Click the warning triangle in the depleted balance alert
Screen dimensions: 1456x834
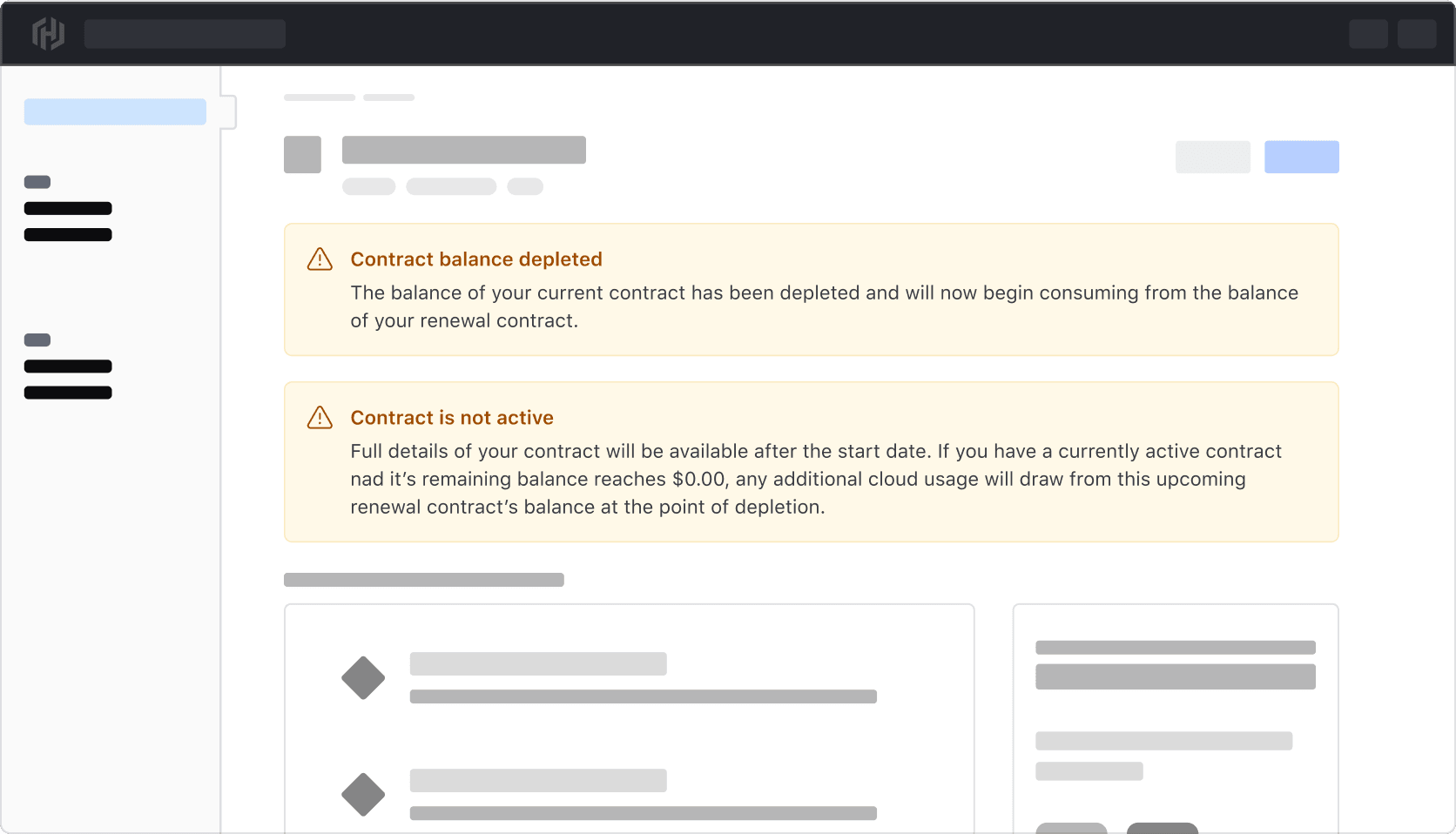pyautogui.click(x=320, y=259)
